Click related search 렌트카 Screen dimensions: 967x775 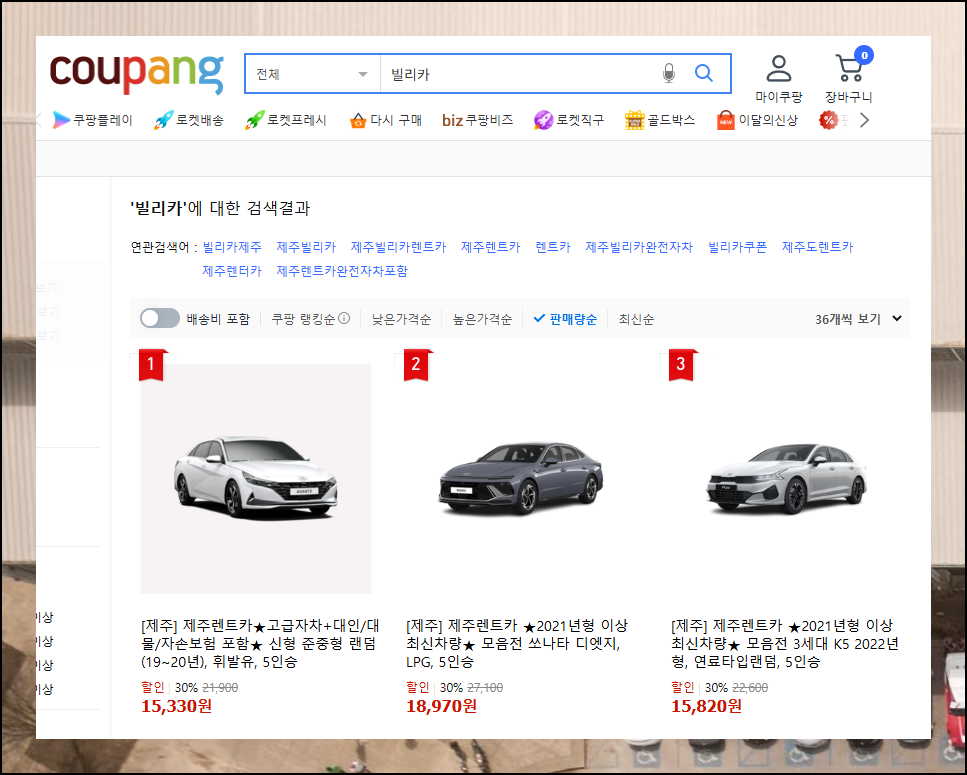point(553,247)
